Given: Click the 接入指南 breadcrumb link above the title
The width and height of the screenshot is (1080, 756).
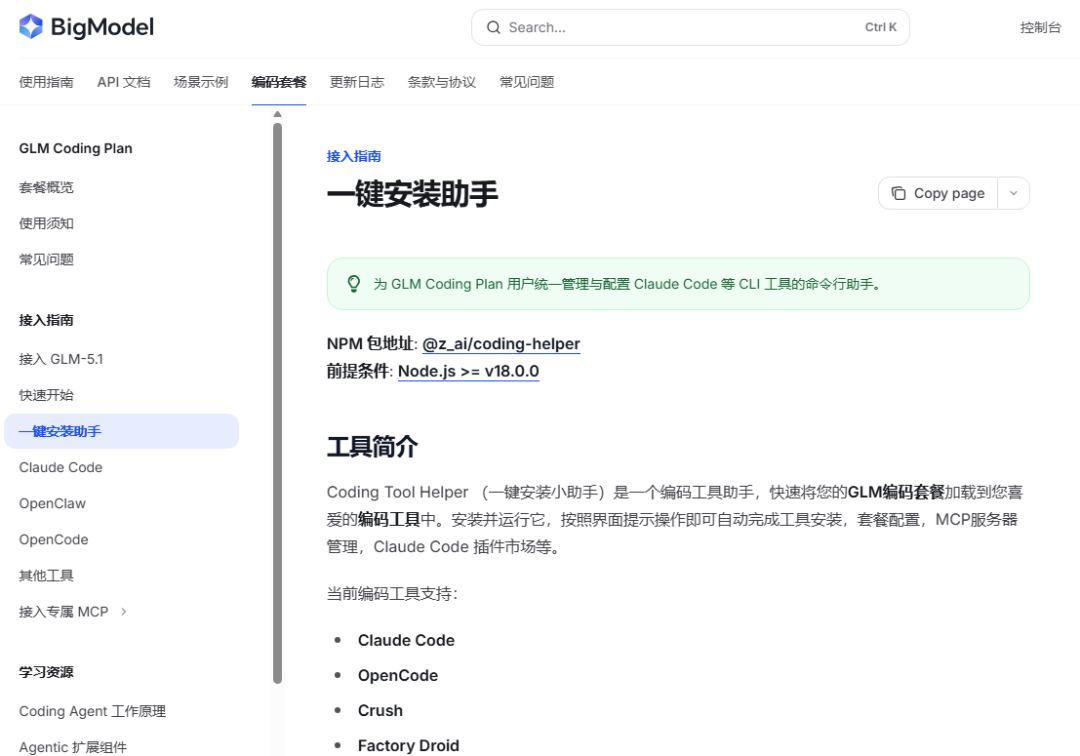Looking at the screenshot, I should (x=352, y=156).
